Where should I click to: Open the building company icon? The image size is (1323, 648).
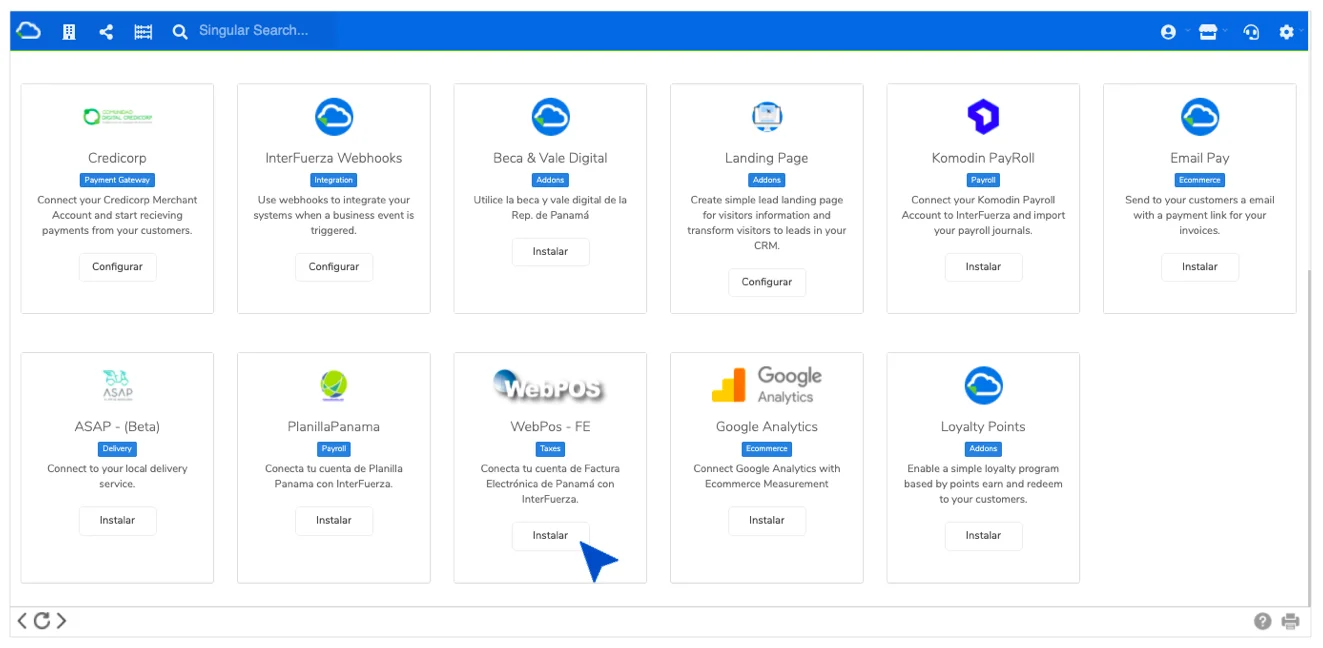pos(69,32)
